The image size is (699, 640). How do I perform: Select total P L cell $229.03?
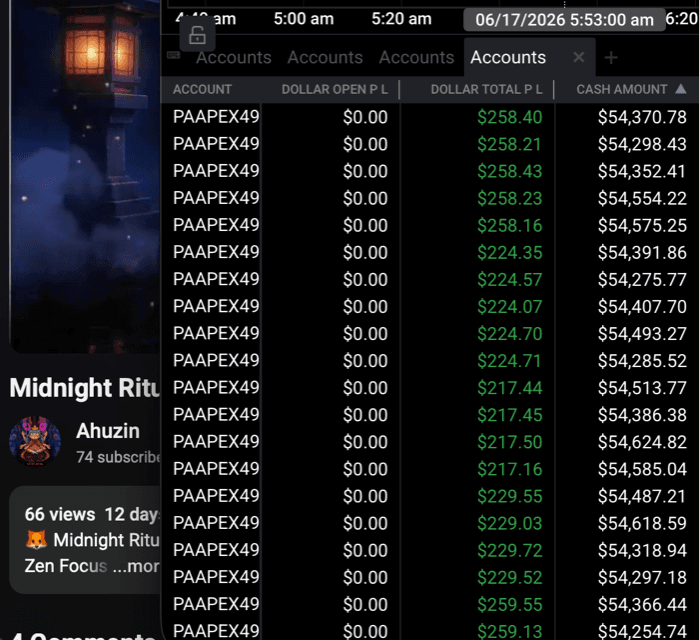point(510,523)
